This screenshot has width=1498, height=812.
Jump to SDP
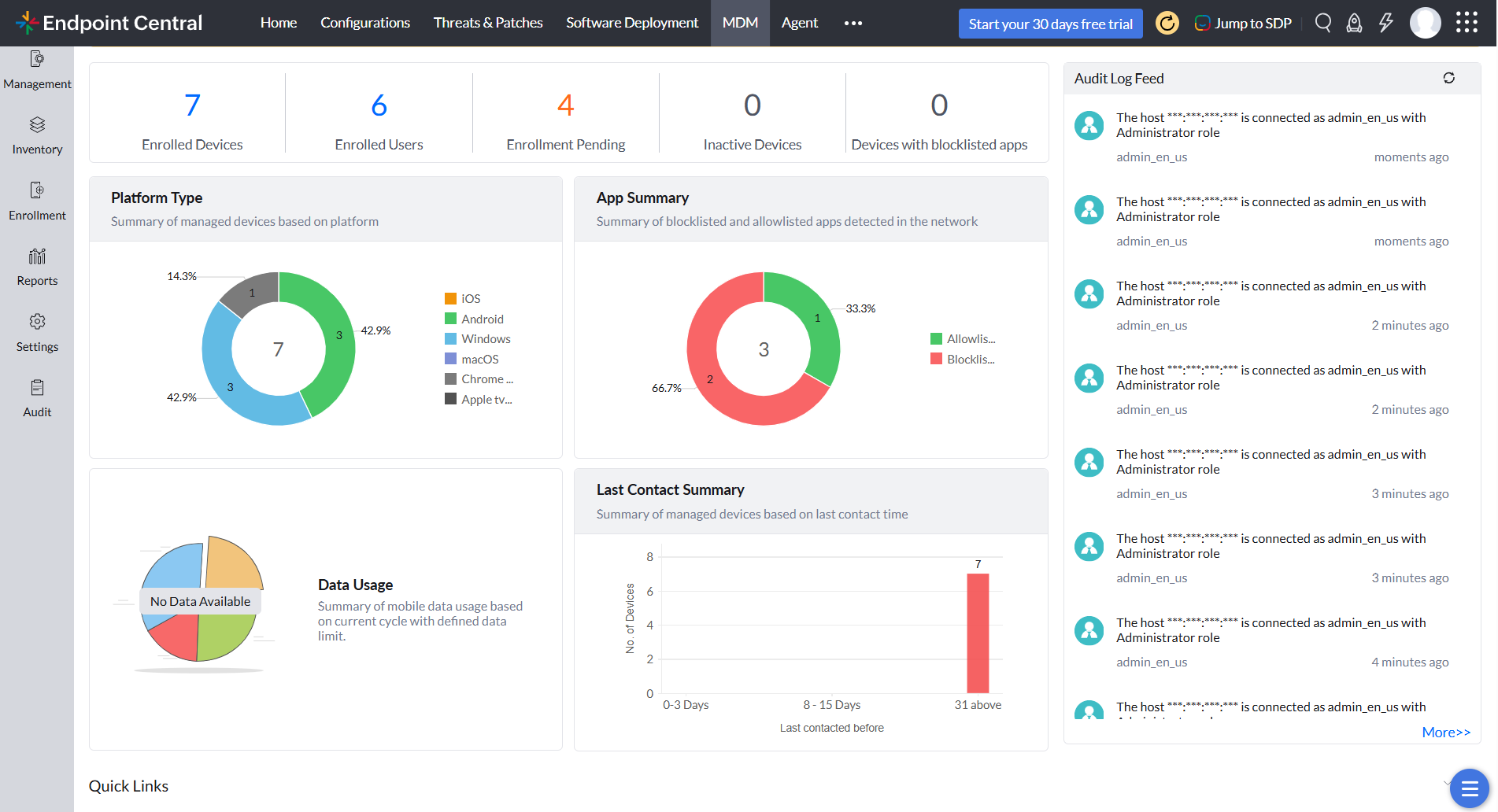click(1243, 24)
